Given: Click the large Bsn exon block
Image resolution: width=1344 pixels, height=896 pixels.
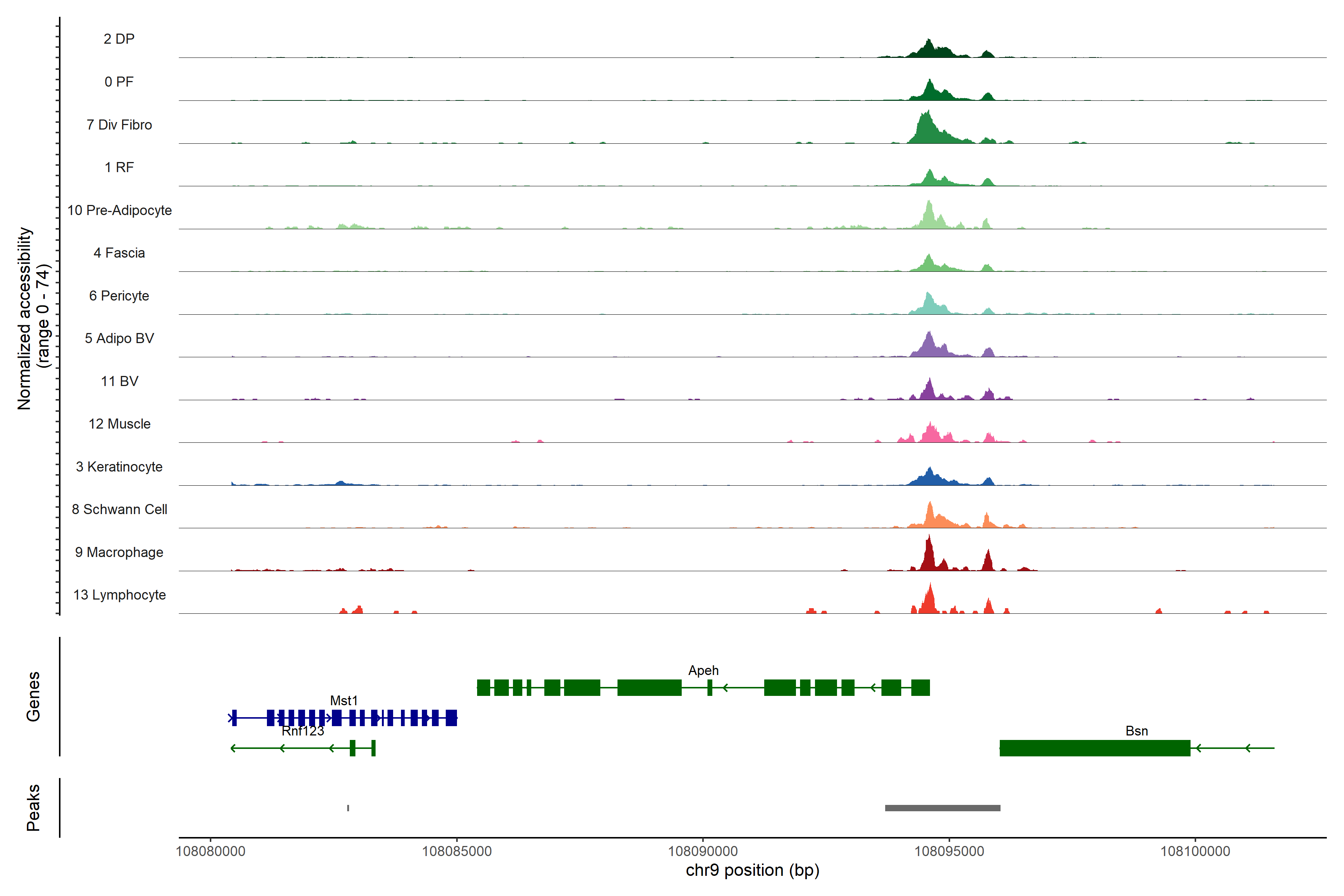Looking at the screenshot, I should [x=1094, y=748].
